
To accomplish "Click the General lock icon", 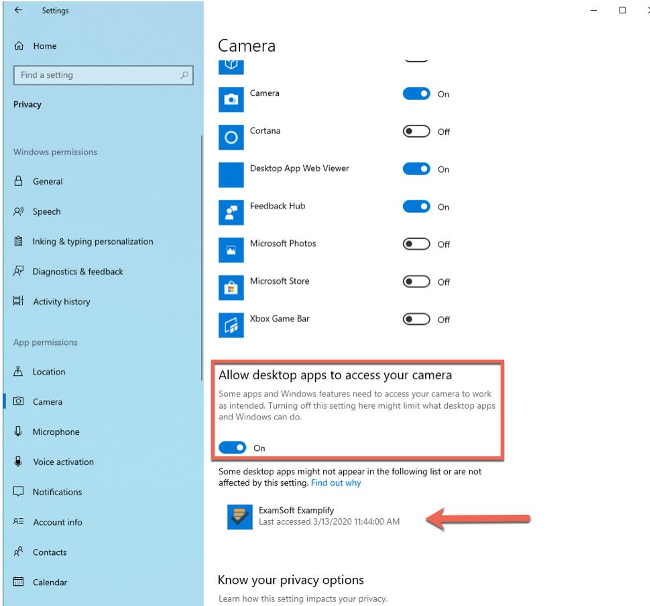I will pos(18,181).
